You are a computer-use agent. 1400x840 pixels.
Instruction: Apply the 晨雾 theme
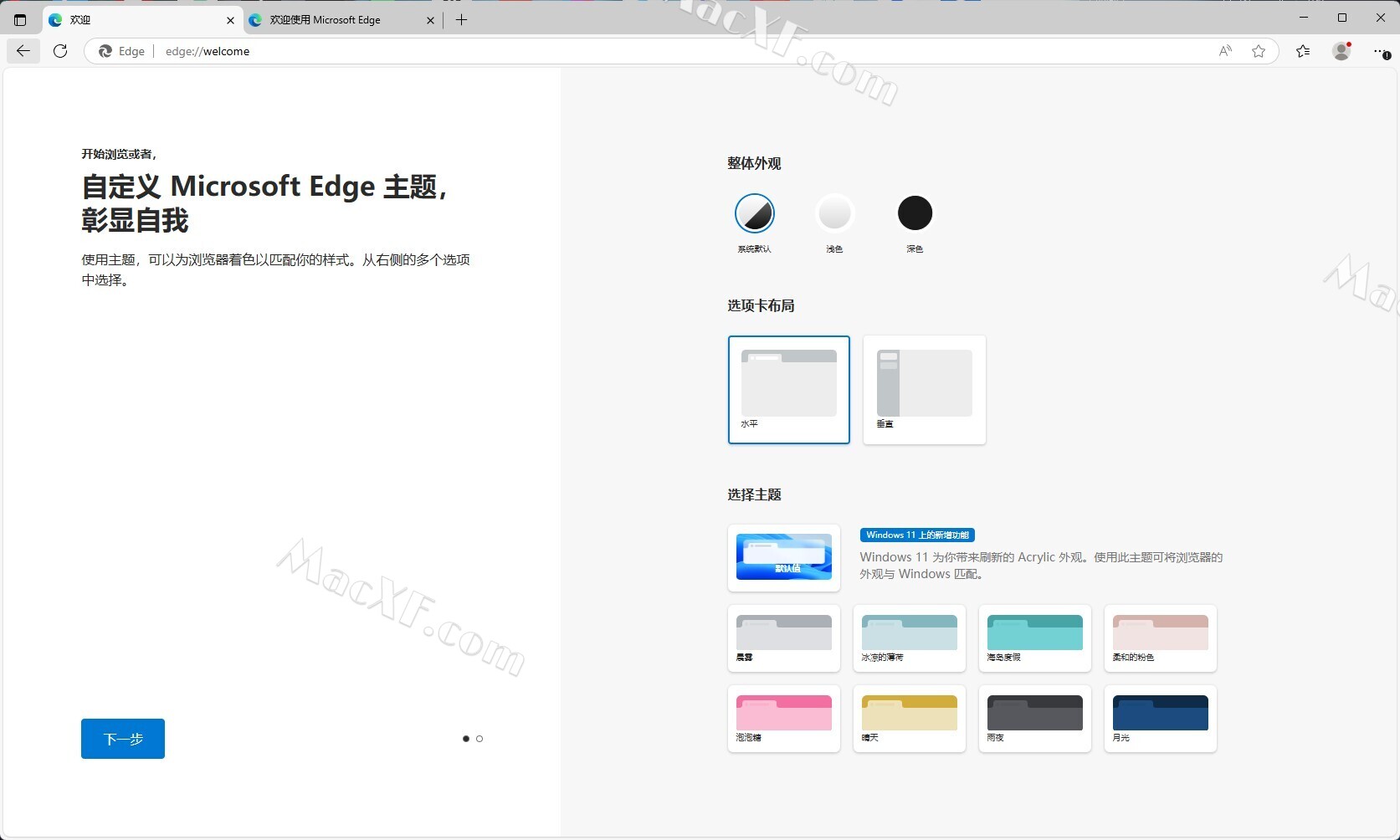(x=784, y=638)
